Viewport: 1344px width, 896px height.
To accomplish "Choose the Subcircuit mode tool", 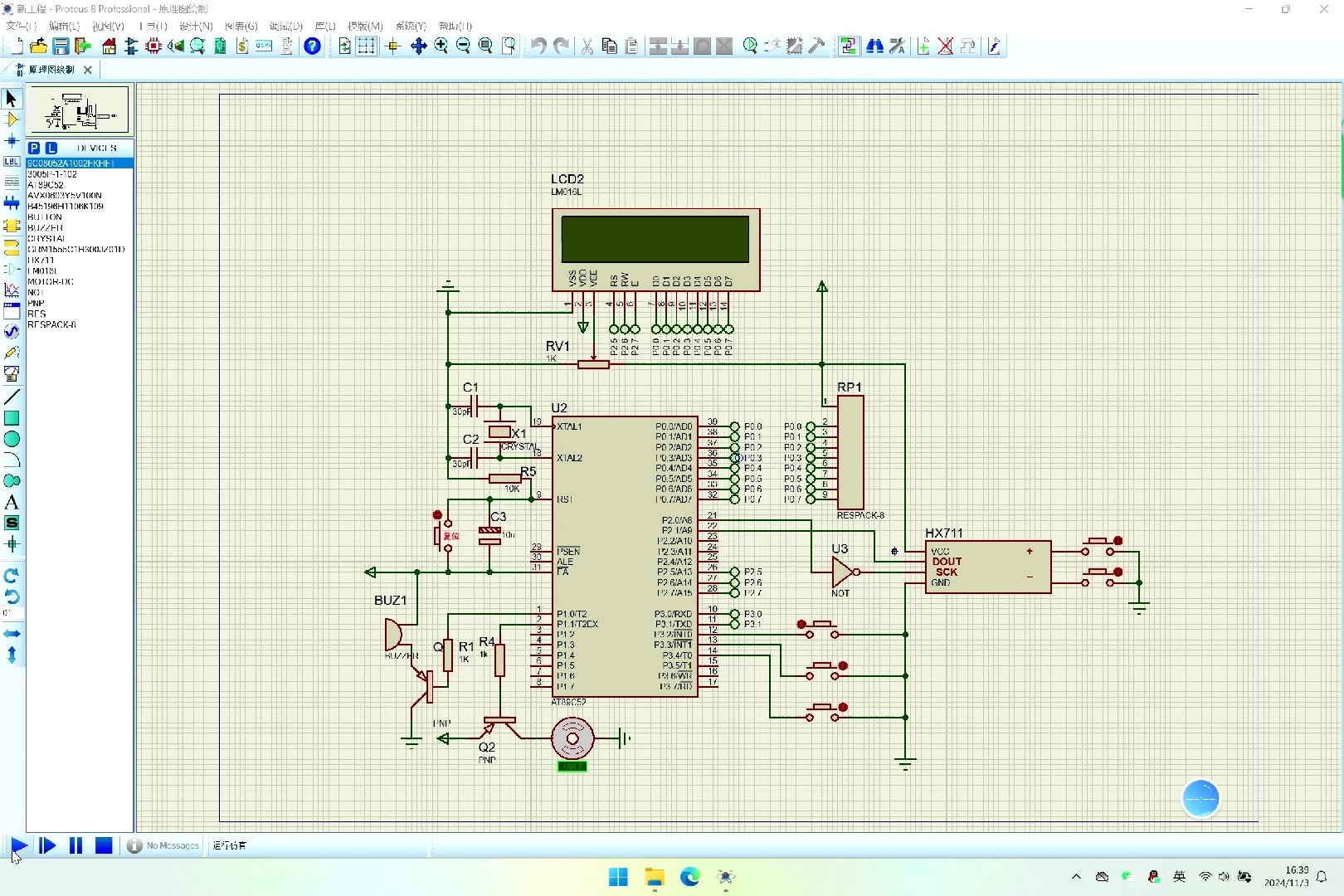I will tap(12, 226).
